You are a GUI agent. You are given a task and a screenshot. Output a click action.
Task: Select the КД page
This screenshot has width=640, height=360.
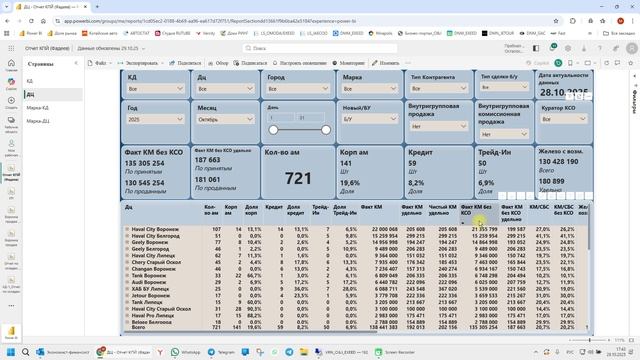point(53,81)
